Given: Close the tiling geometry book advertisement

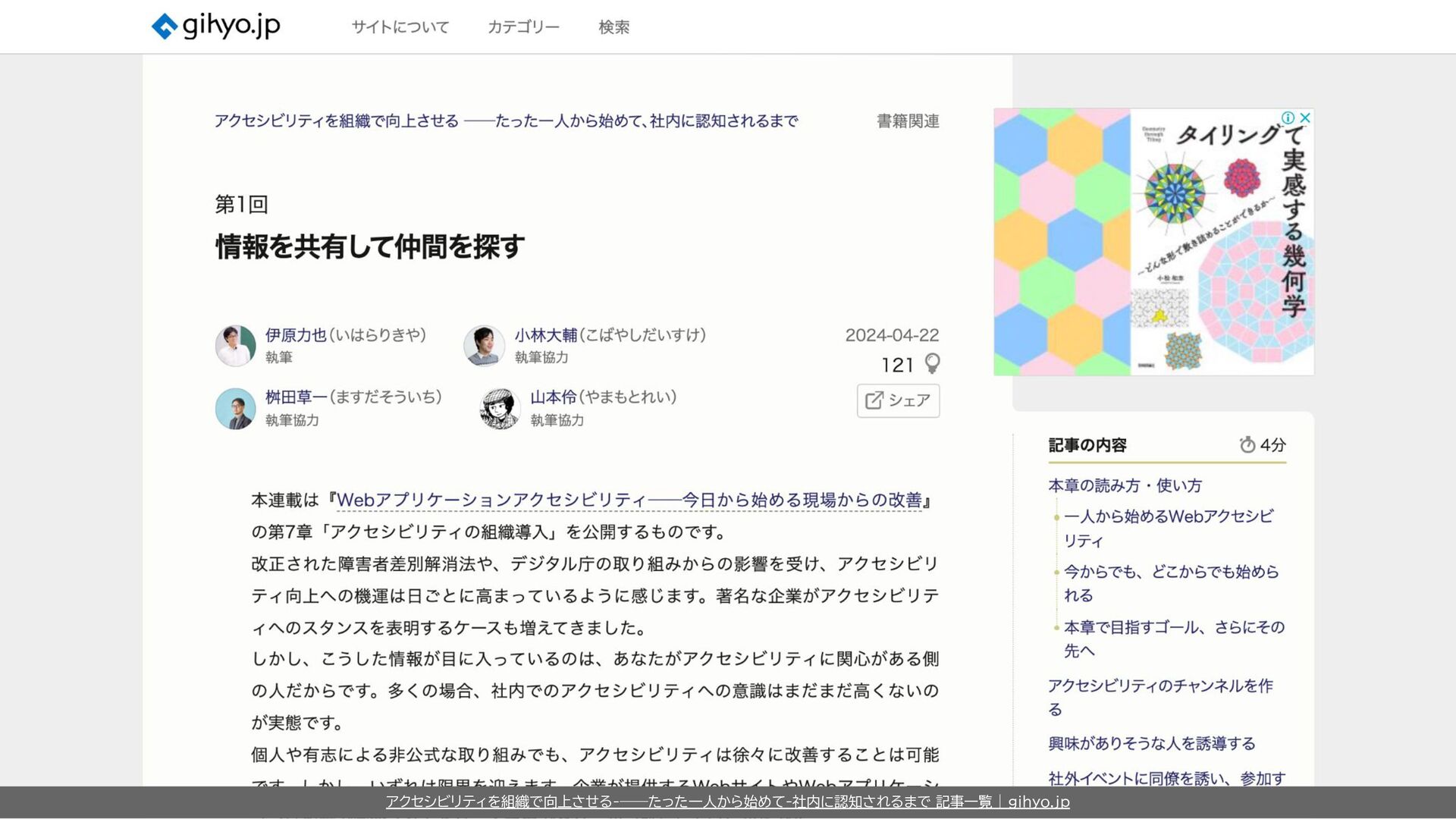Looking at the screenshot, I should [x=1305, y=118].
